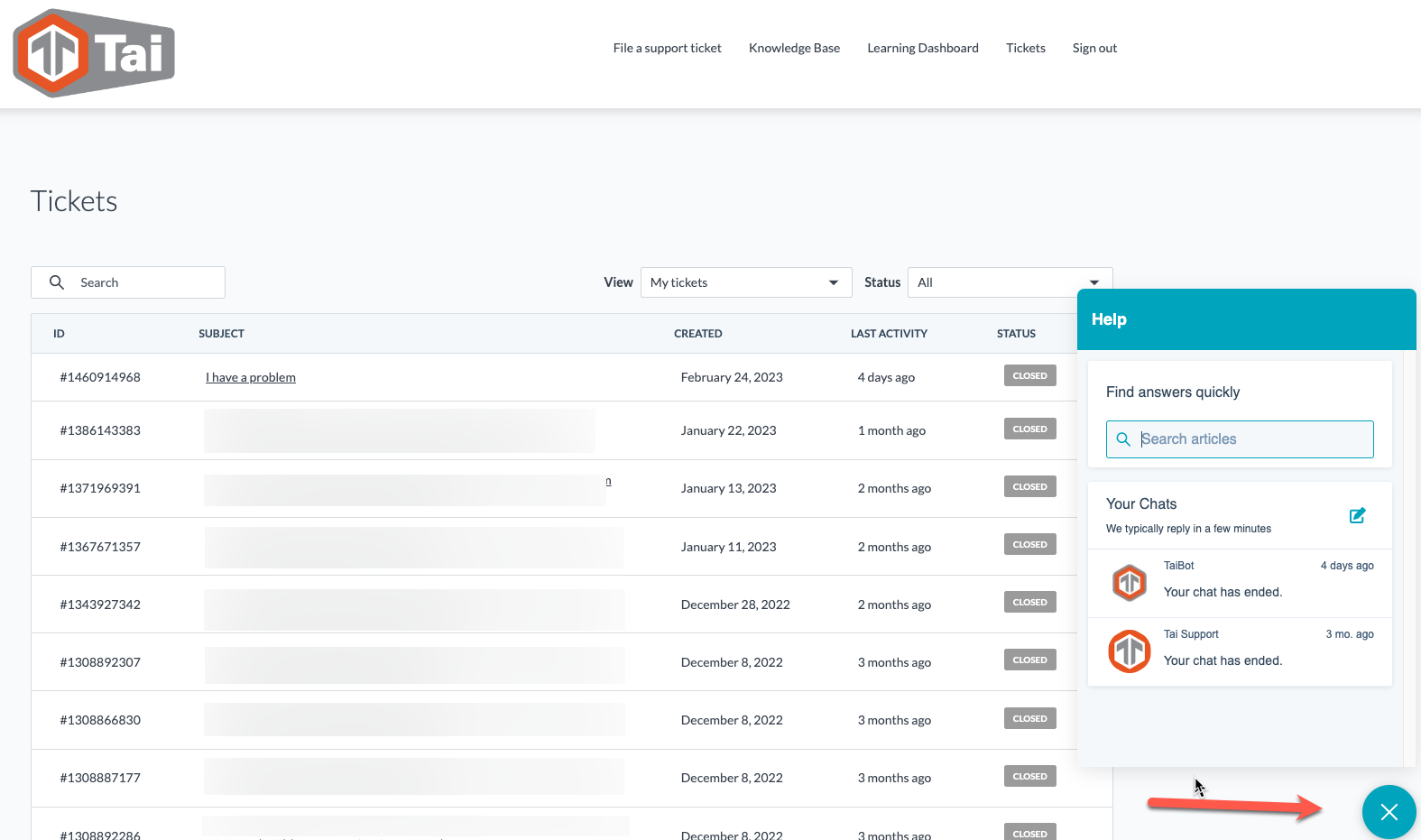Click the magnifier icon in Search articles

pos(1123,439)
